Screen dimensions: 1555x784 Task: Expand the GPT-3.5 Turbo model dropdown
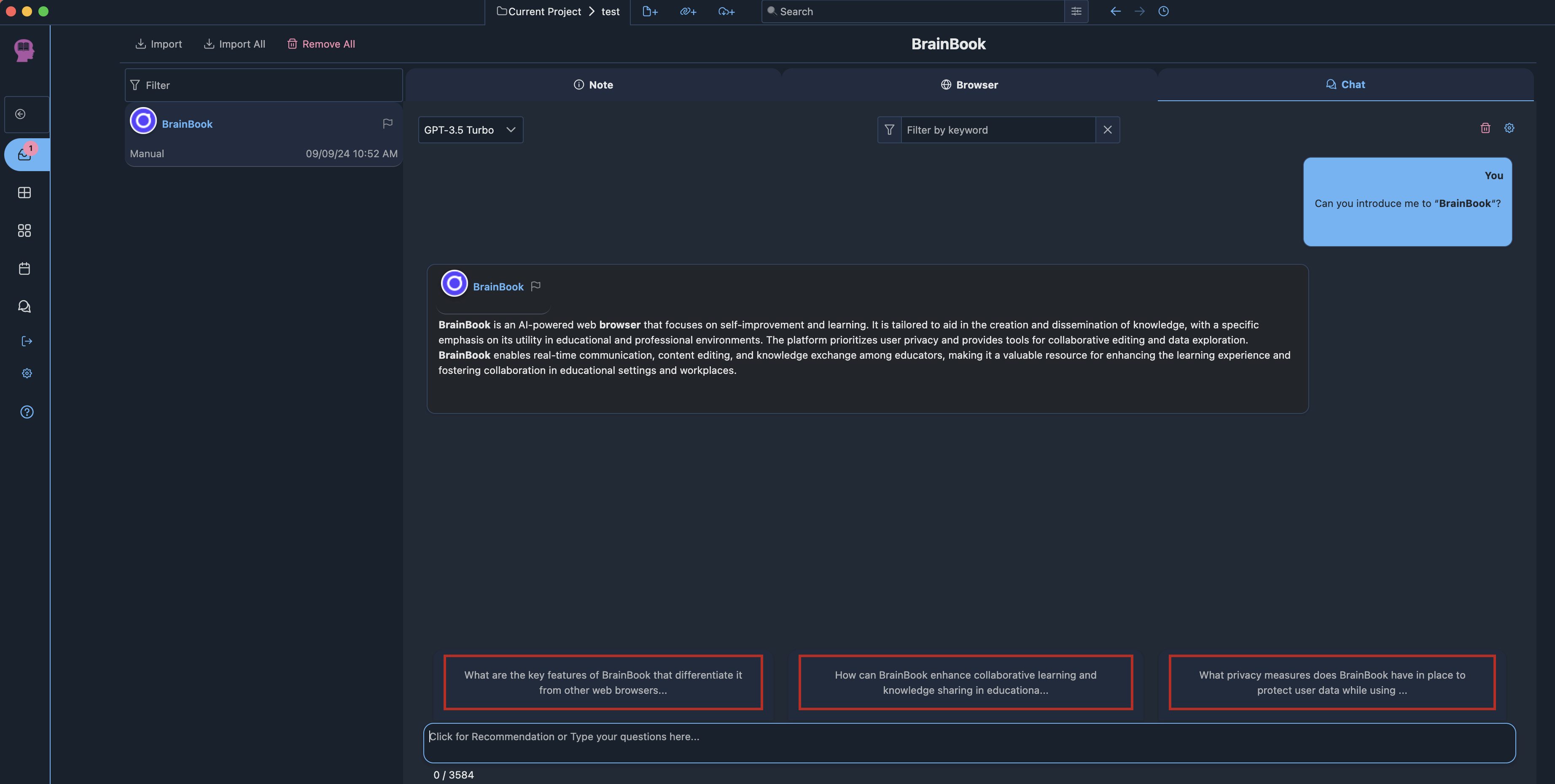(x=470, y=130)
